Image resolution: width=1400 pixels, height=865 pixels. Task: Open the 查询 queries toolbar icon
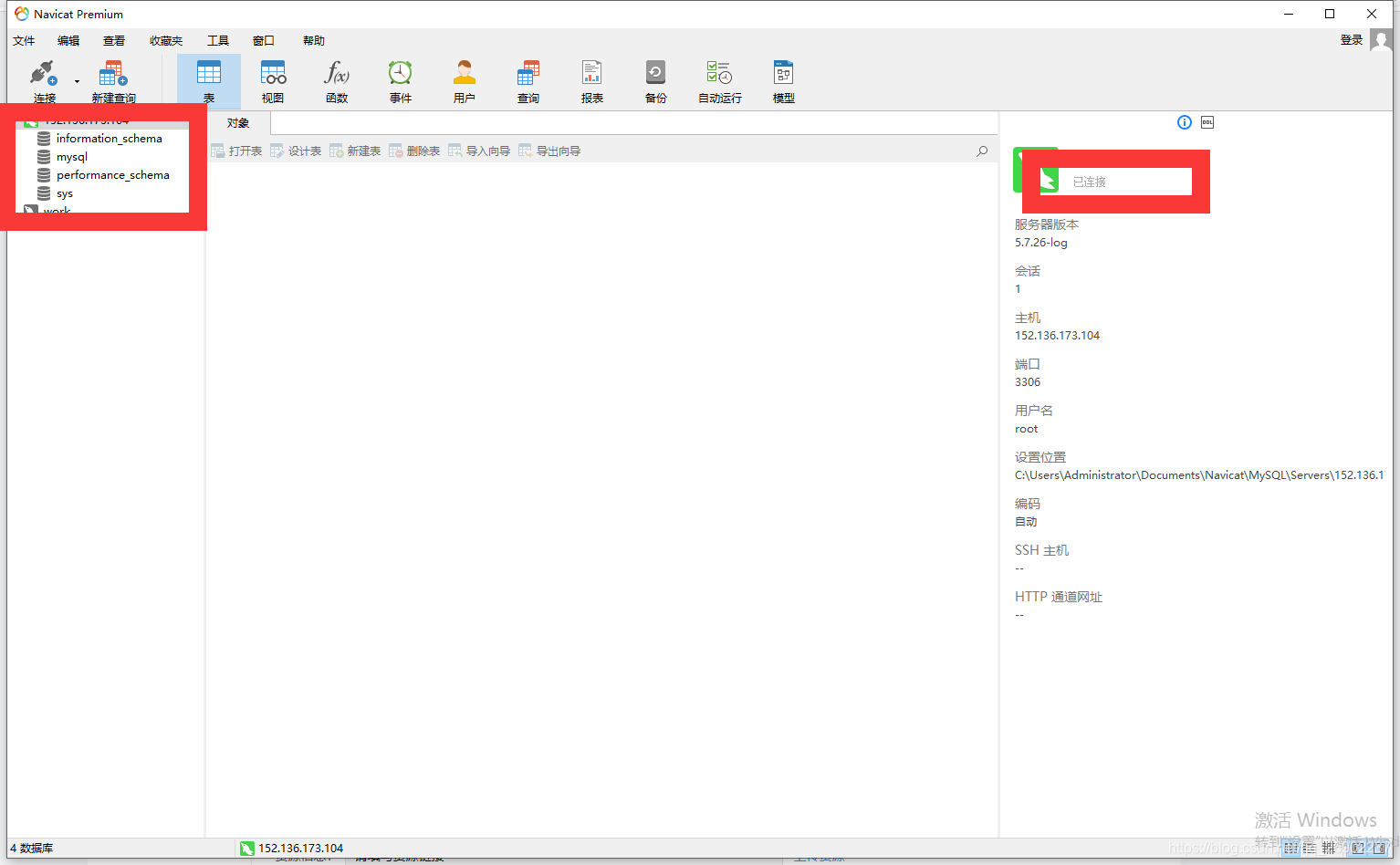[x=528, y=73]
